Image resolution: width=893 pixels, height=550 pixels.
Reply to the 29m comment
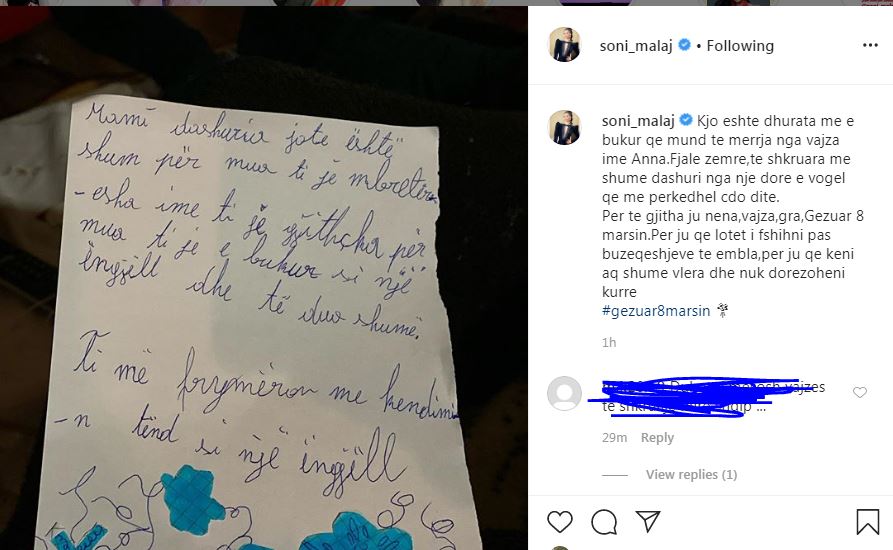point(657,437)
